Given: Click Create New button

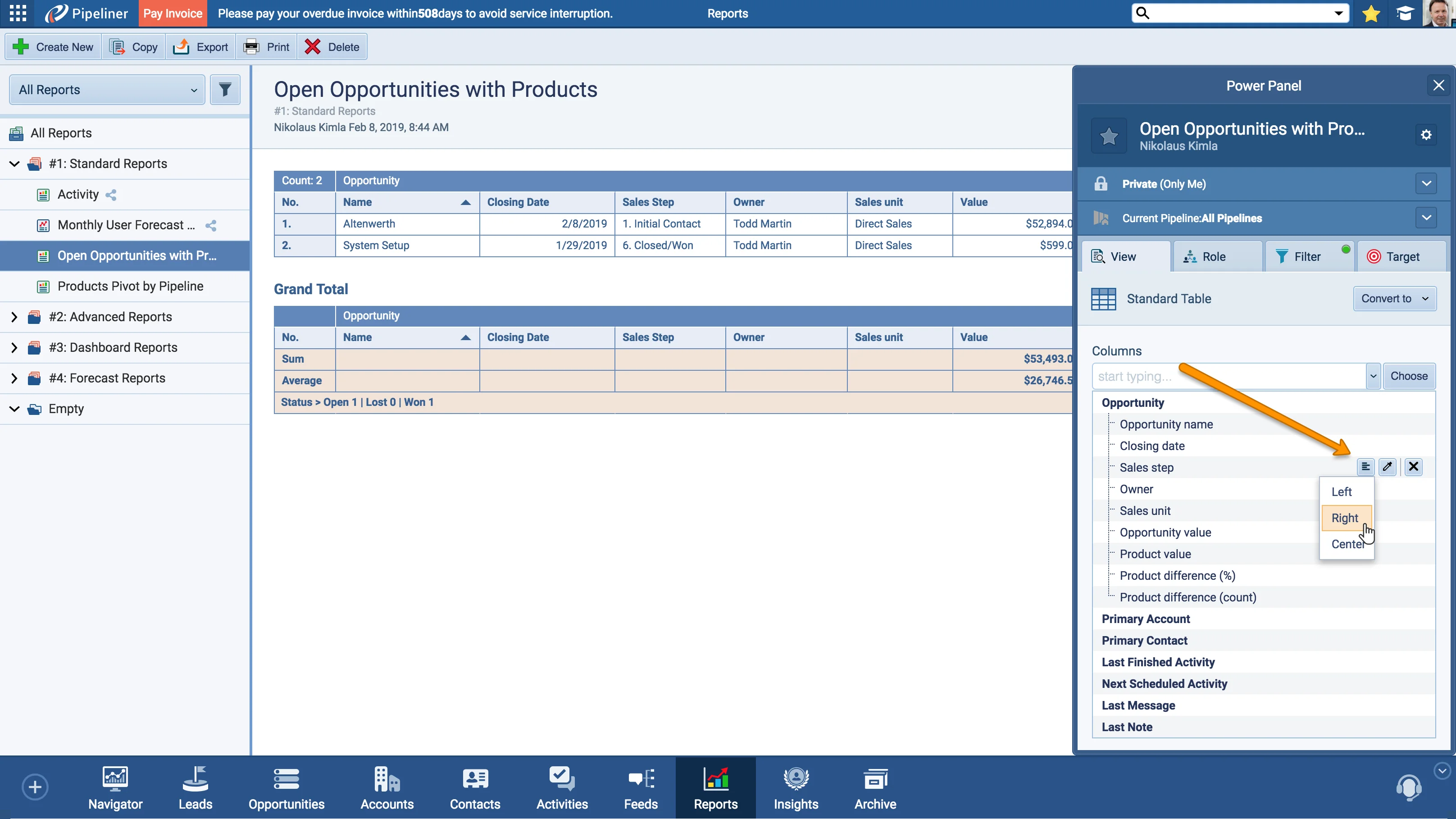Looking at the screenshot, I should coord(53,47).
